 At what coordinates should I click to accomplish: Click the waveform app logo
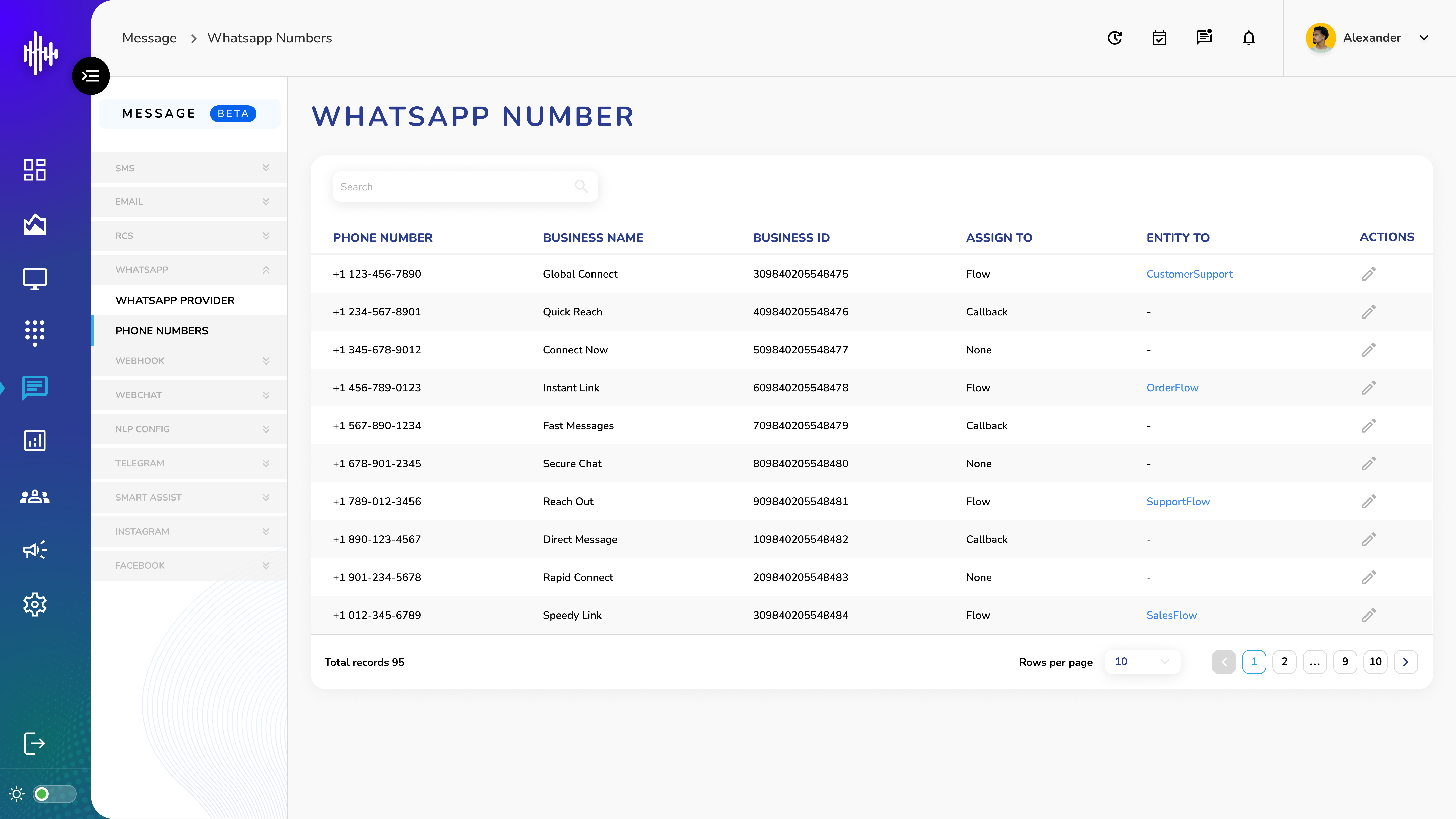pyautogui.click(x=40, y=53)
